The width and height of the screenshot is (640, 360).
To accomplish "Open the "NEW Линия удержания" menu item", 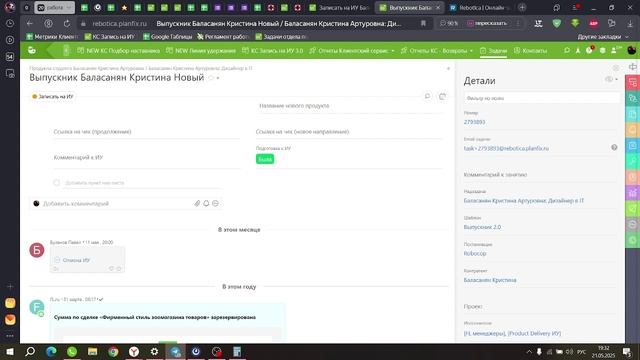I will pos(201,51).
